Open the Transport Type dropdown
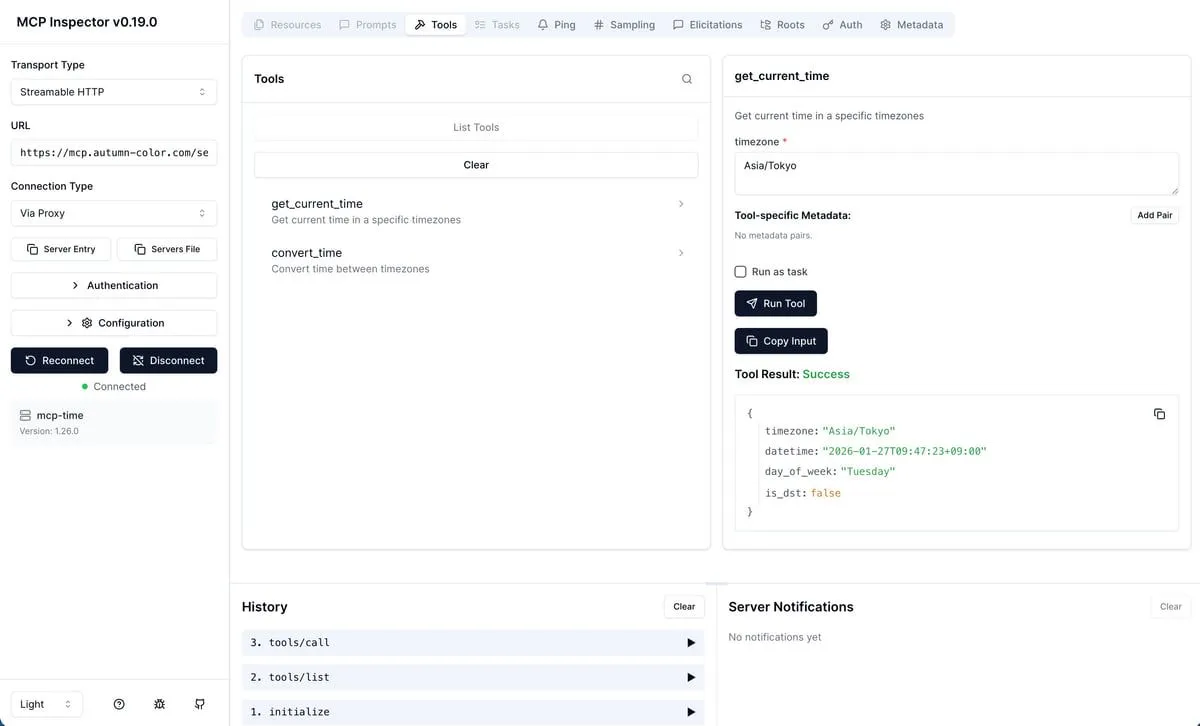Viewport: 1200px width, 726px height. 113,92
